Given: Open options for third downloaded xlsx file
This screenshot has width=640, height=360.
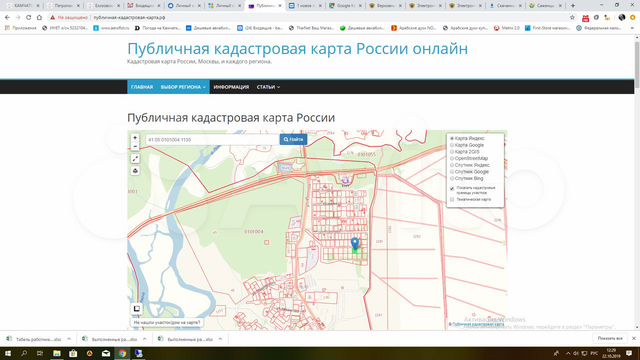Looking at the screenshot, I should point(220,339).
